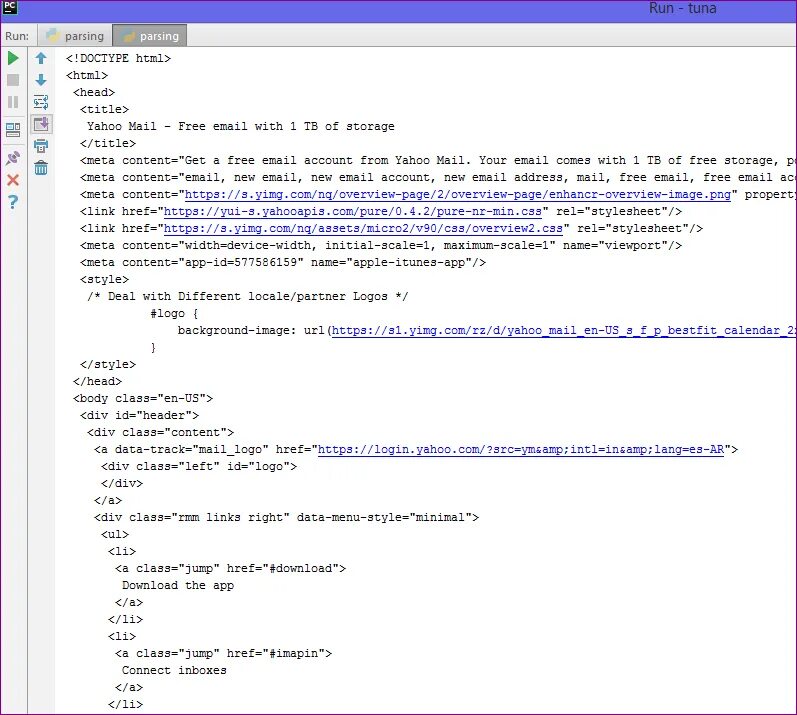Click the 'email, new email' keywords meta line

tap(438, 177)
